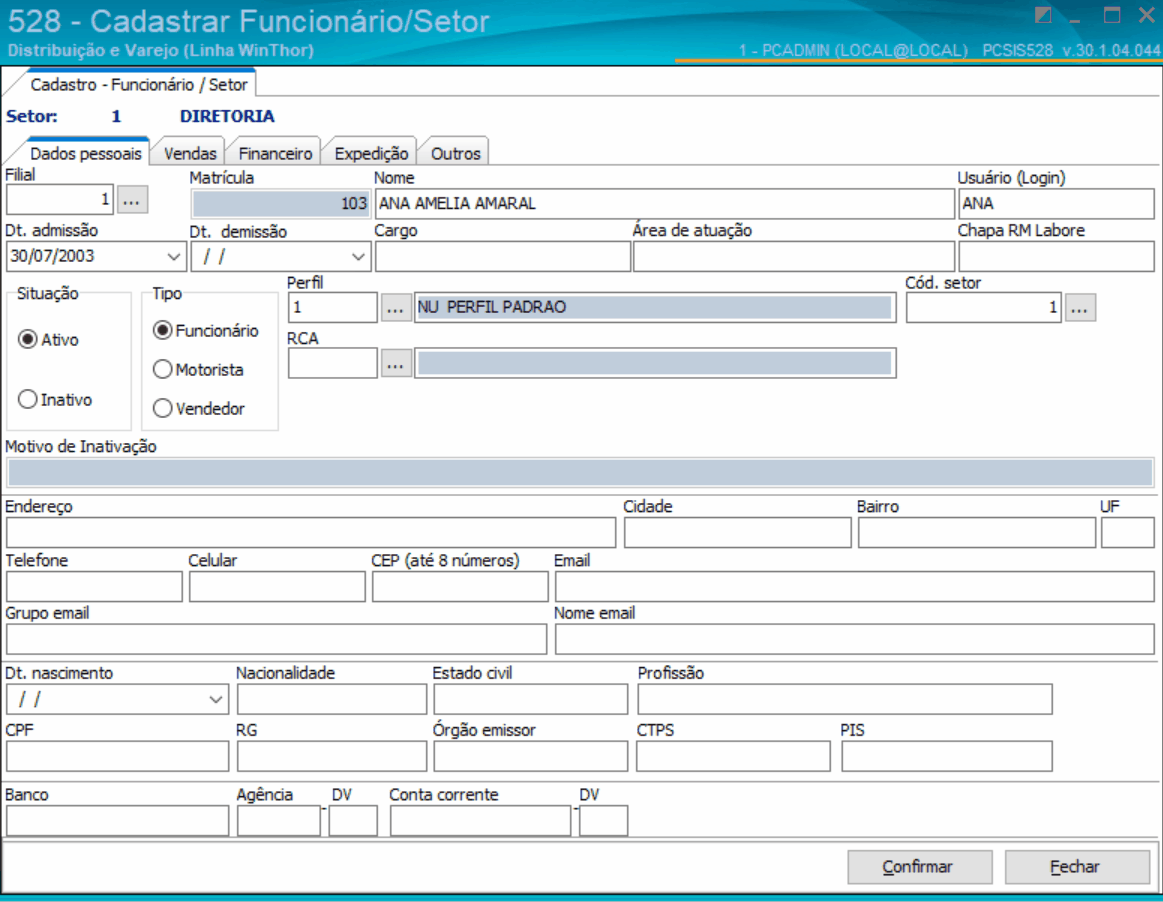Open the Cód. setor lookup ellipsis button
The width and height of the screenshot is (1163, 902).
pos(1080,307)
